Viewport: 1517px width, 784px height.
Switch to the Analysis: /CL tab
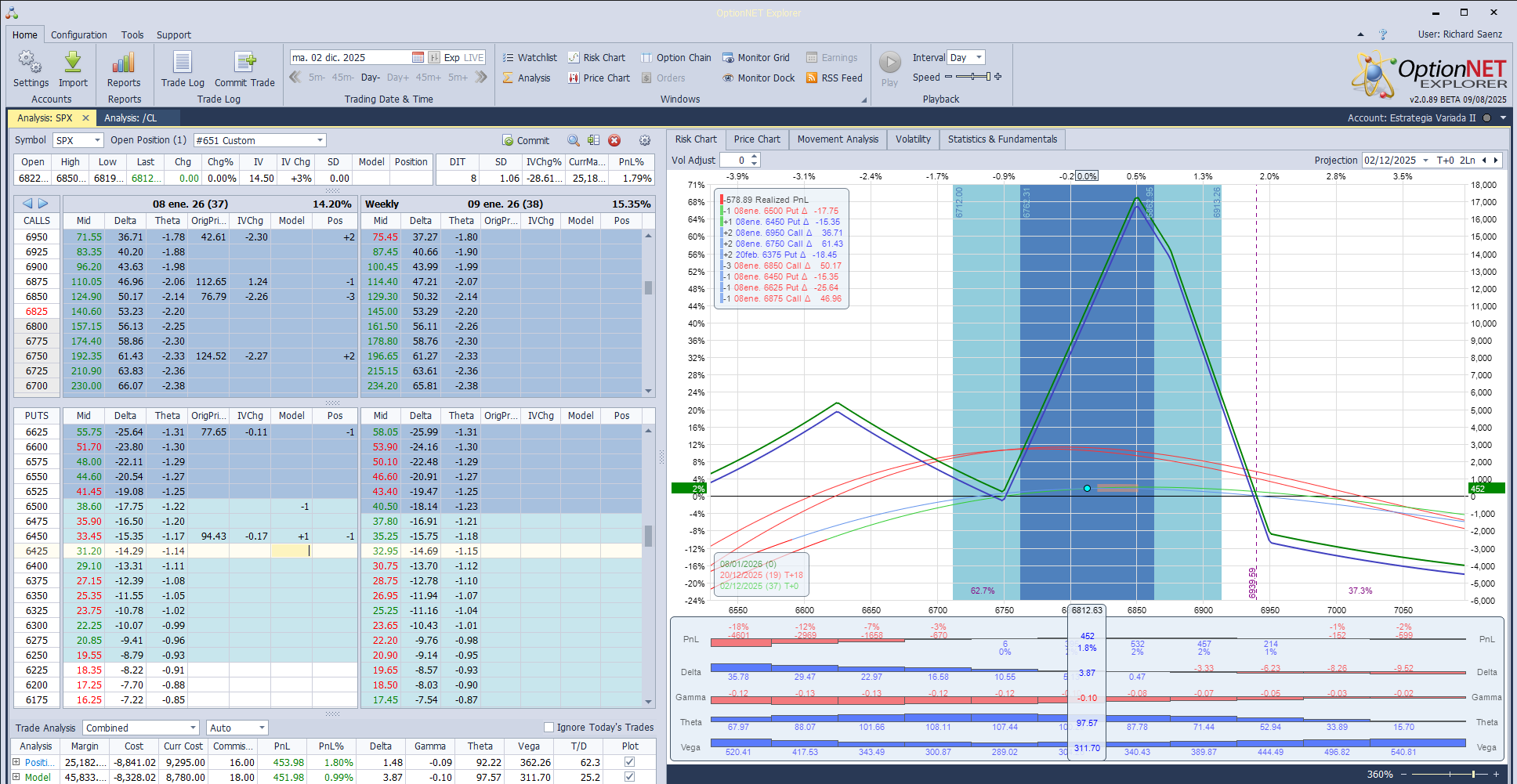tap(131, 117)
